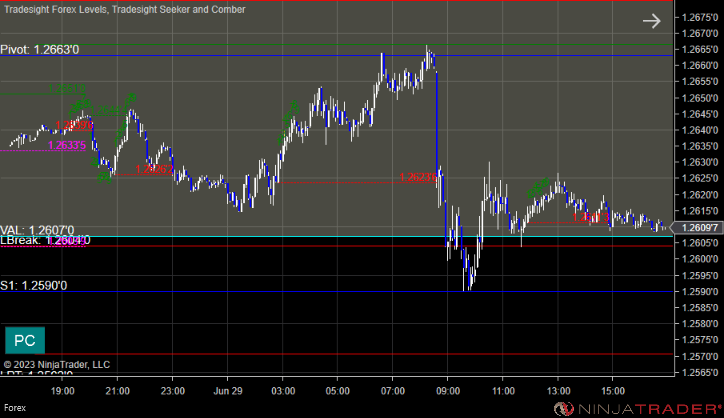Click the 1.2645'0 price axis label
This screenshot has width=724, height=418.
pos(700,114)
